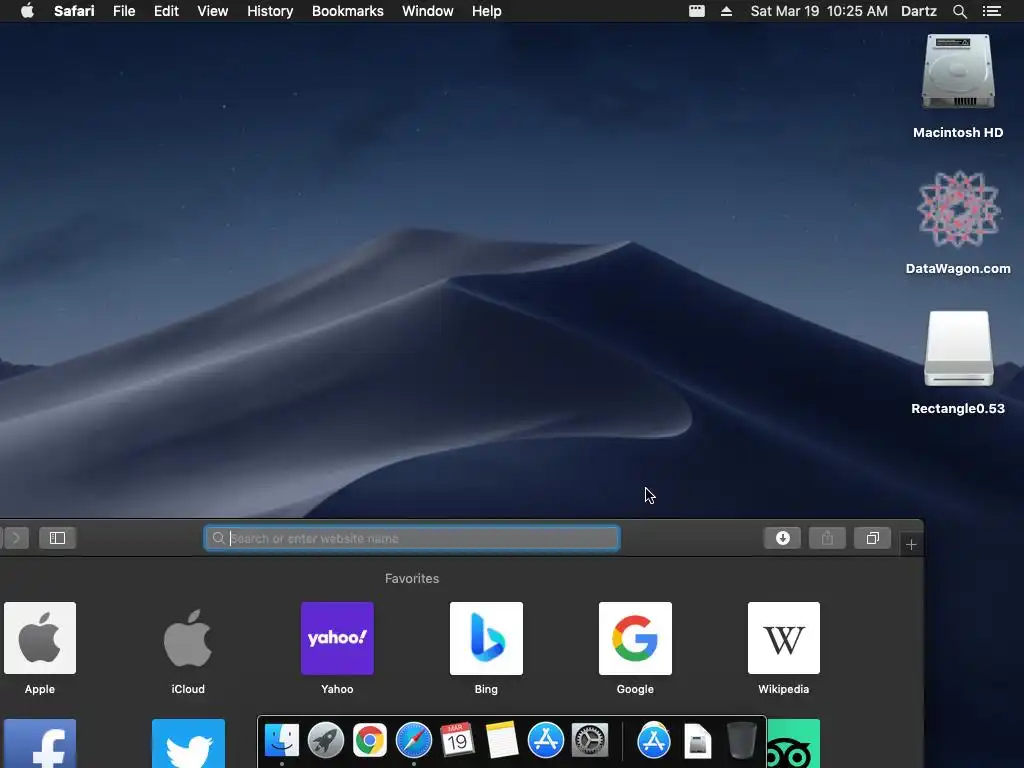This screenshot has width=1024, height=768.
Task: Open the File menu
Action: click(x=124, y=11)
